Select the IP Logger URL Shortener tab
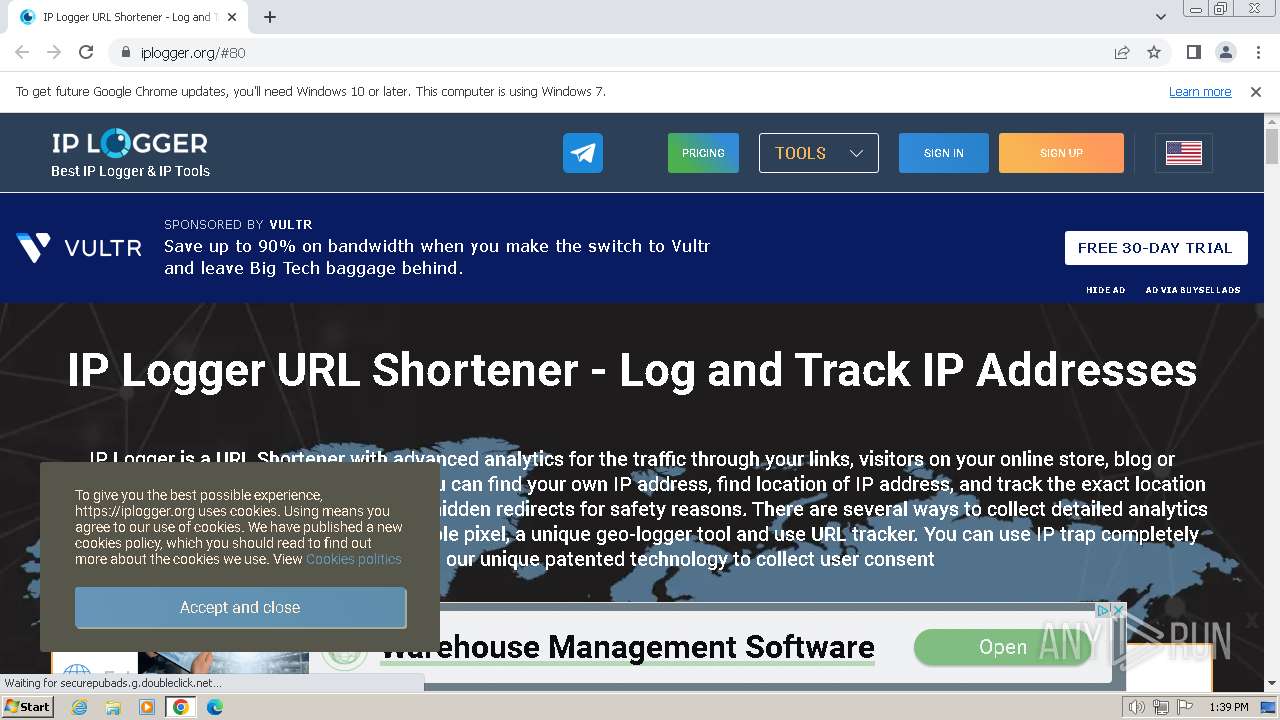 [x=130, y=17]
